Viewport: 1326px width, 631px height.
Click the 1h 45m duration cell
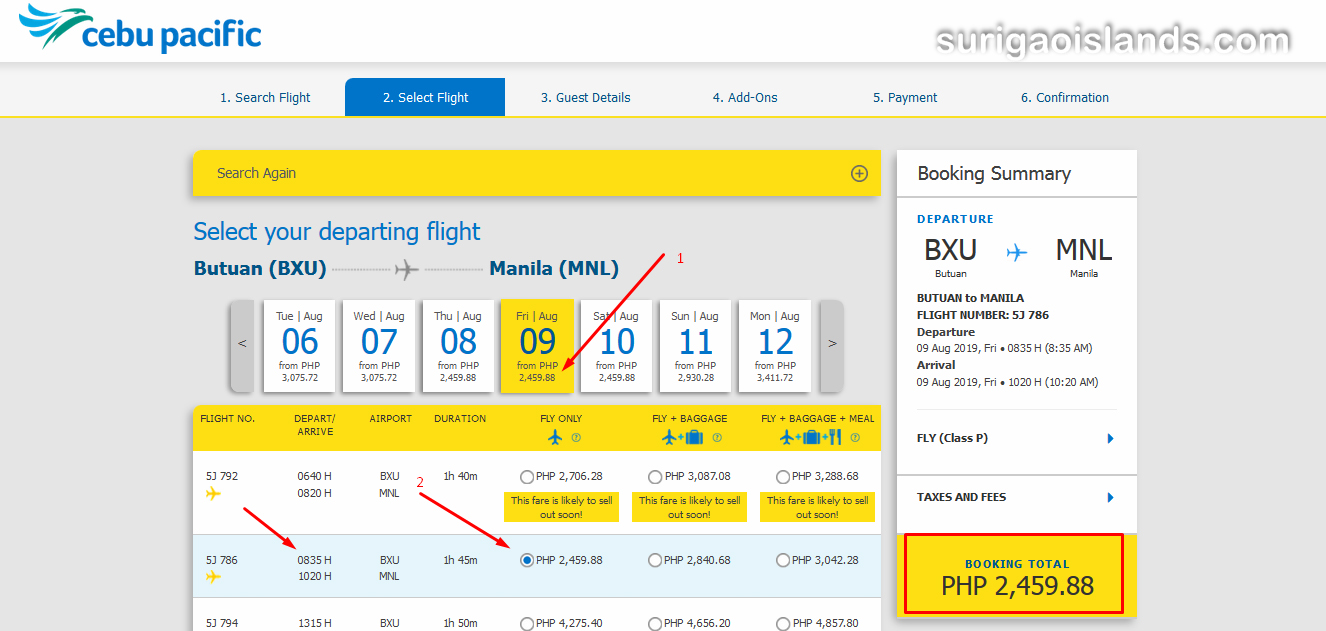coord(460,560)
